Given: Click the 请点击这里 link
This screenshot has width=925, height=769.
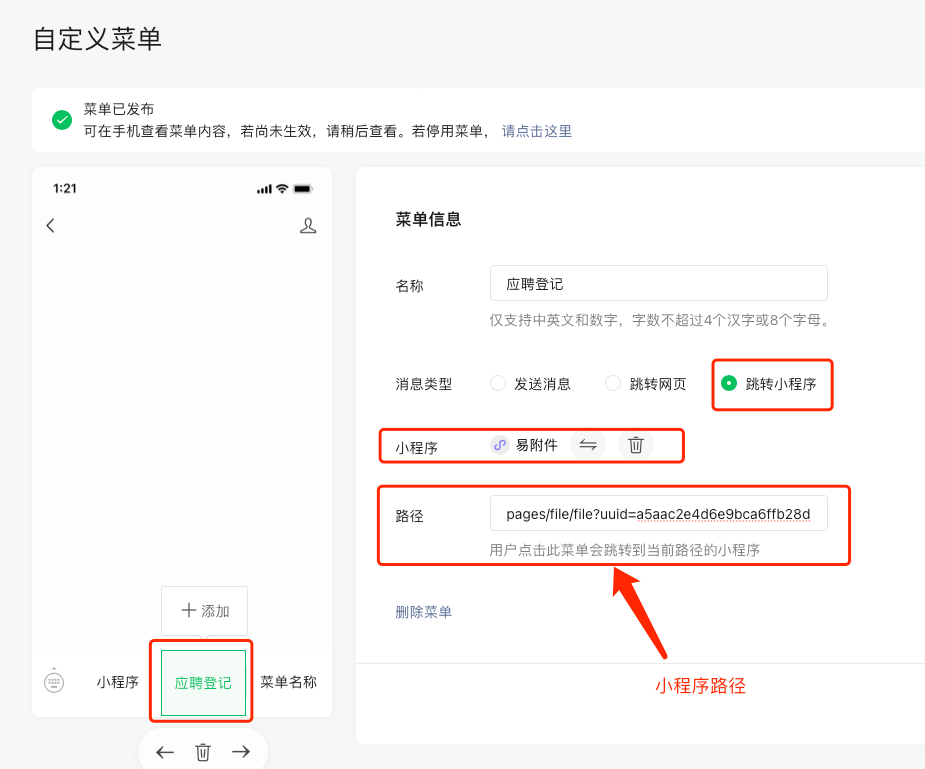Looking at the screenshot, I should (536, 131).
